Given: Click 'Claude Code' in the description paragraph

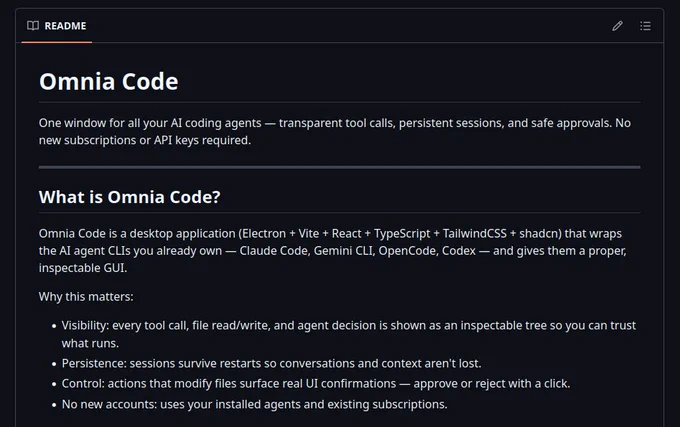Looking at the screenshot, I should tap(274, 251).
